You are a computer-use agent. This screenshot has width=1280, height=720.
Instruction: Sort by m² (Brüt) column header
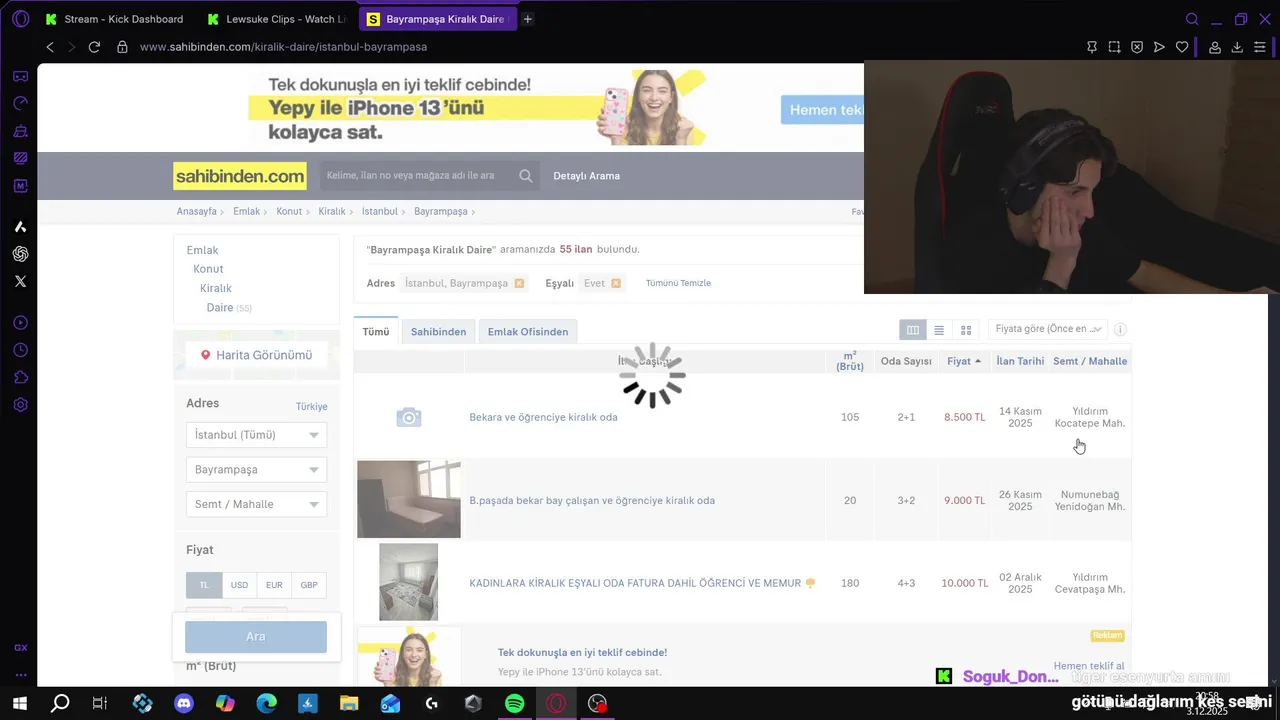850,361
